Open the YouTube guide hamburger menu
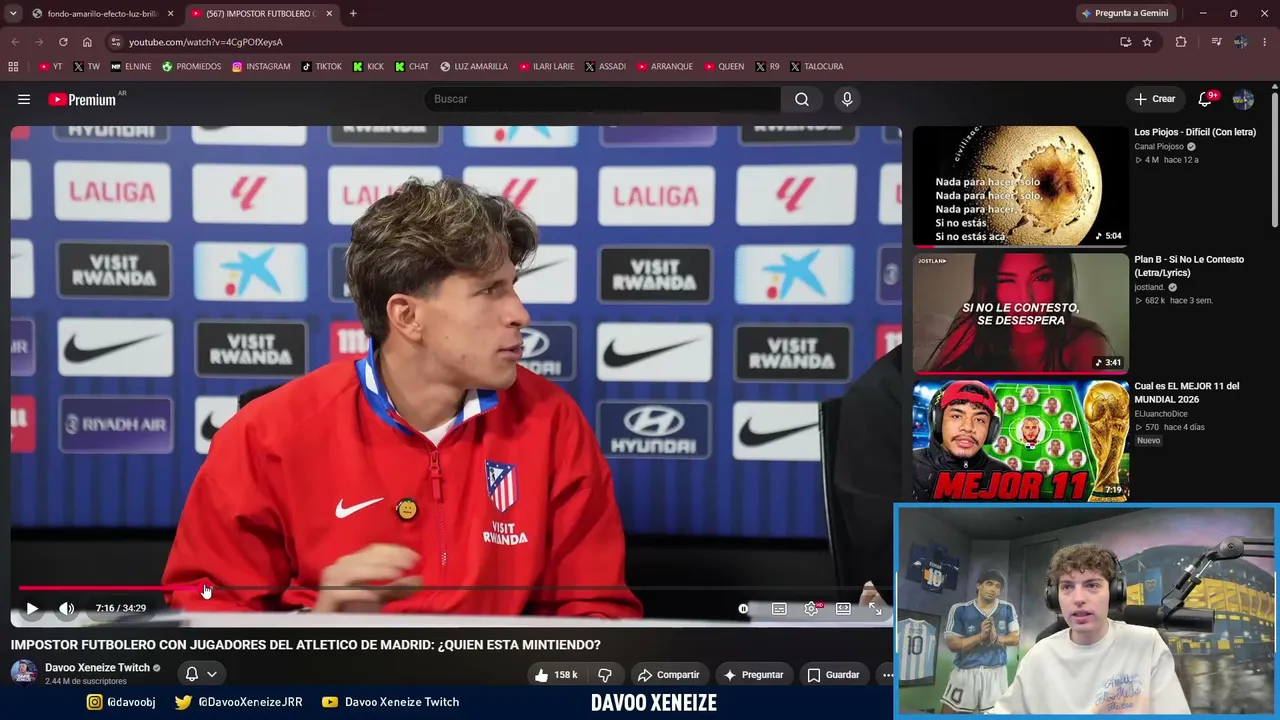The height and width of the screenshot is (720, 1280). click(x=24, y=99)
